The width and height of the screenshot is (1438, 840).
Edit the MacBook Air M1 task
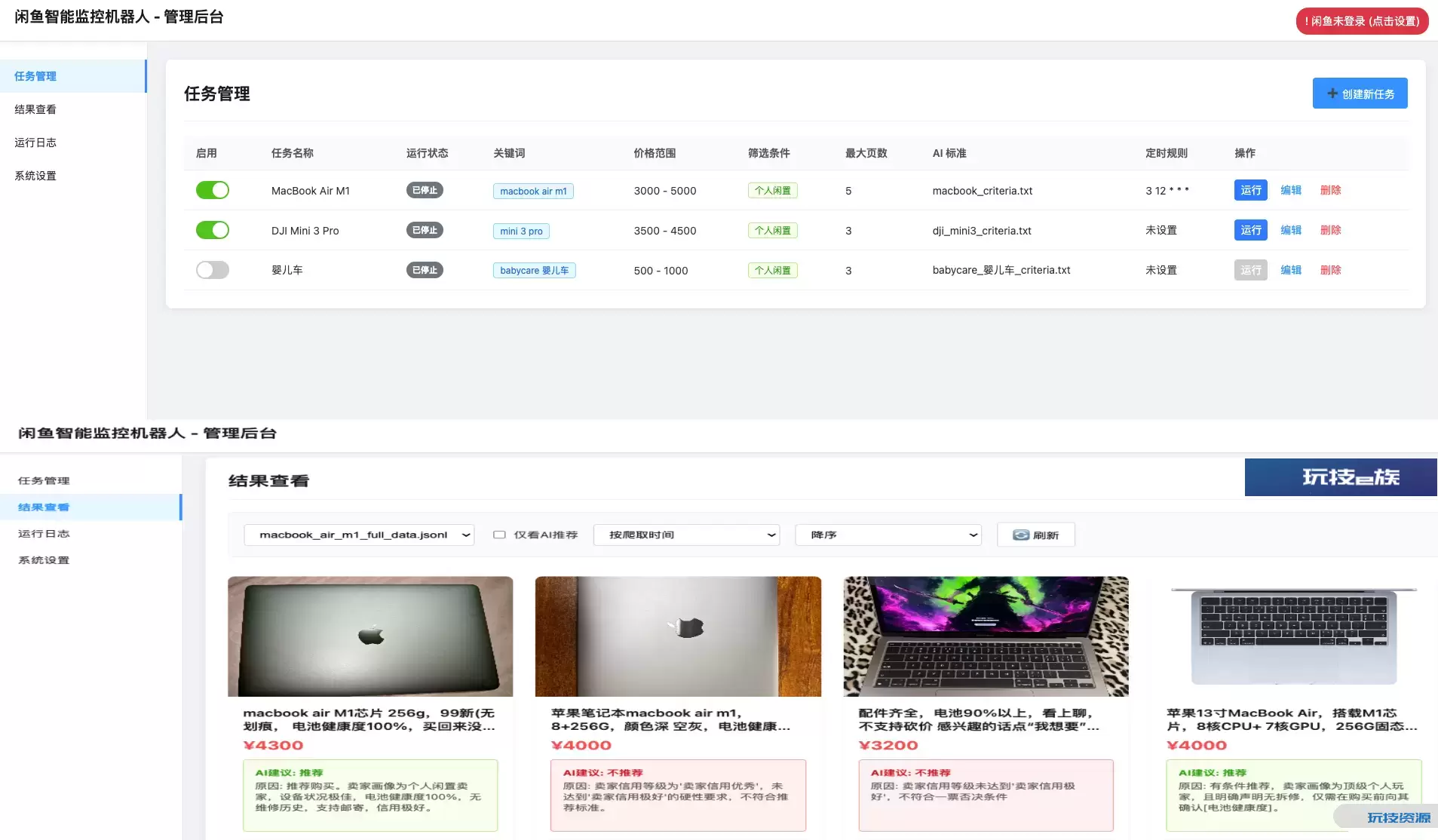pos(1291,190)
